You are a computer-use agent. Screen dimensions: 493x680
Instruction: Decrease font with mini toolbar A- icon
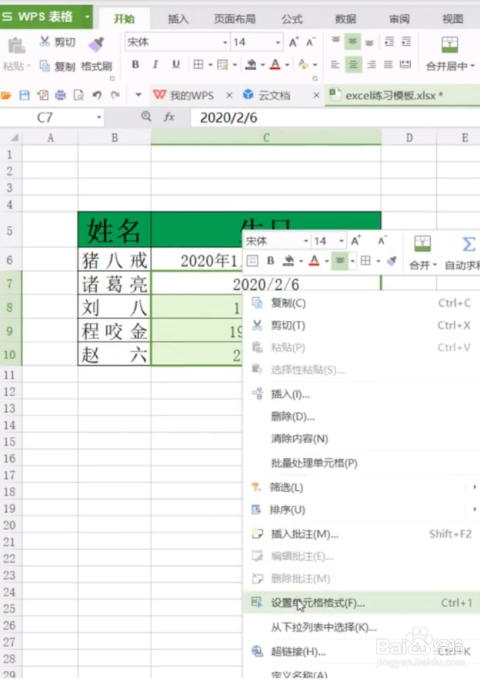coord(382,241)
